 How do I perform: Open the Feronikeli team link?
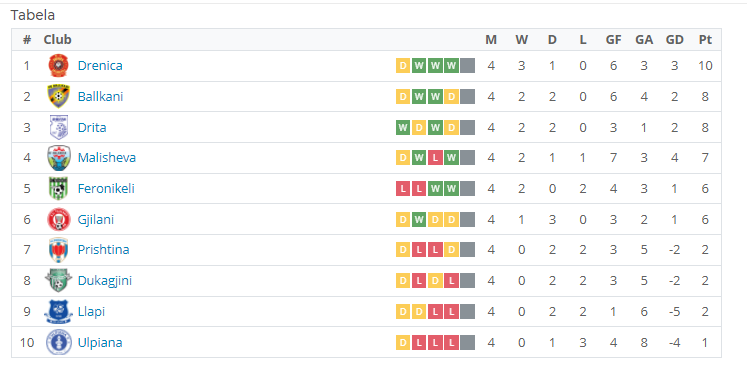tap(106, 189)
